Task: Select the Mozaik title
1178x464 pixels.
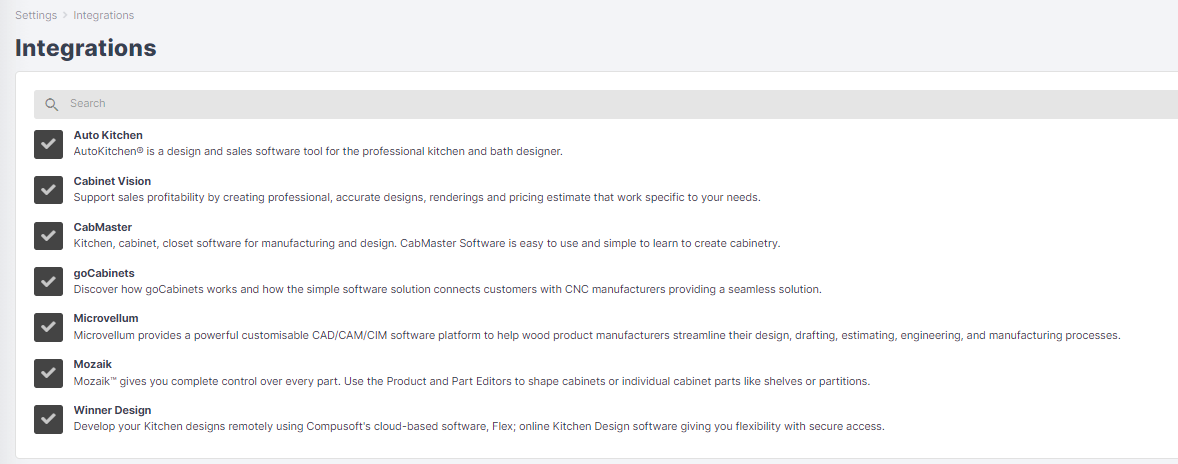Action: [x=92, y=364]
